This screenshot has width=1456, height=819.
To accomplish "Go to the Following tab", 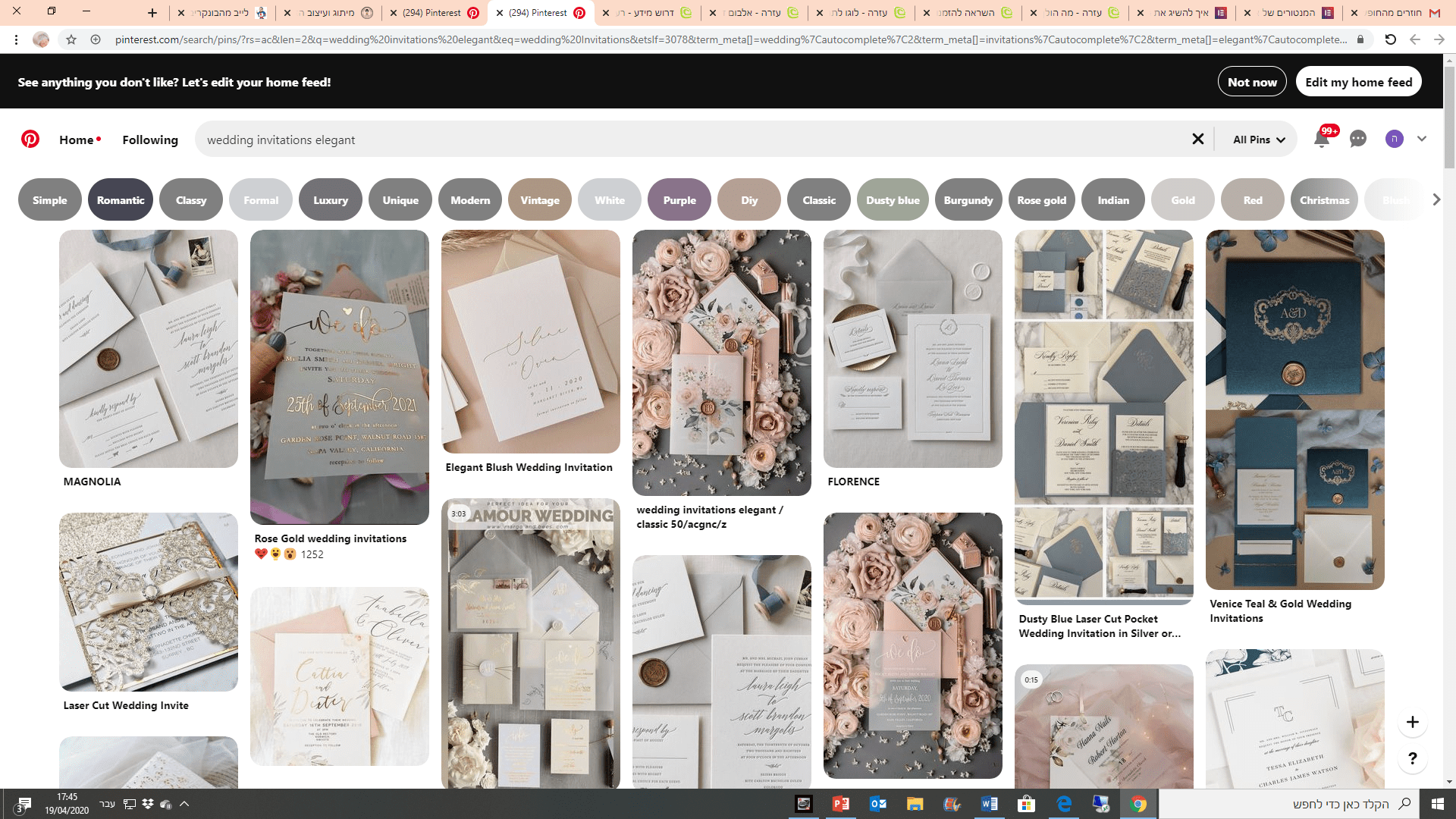I will tap(150, 140).
